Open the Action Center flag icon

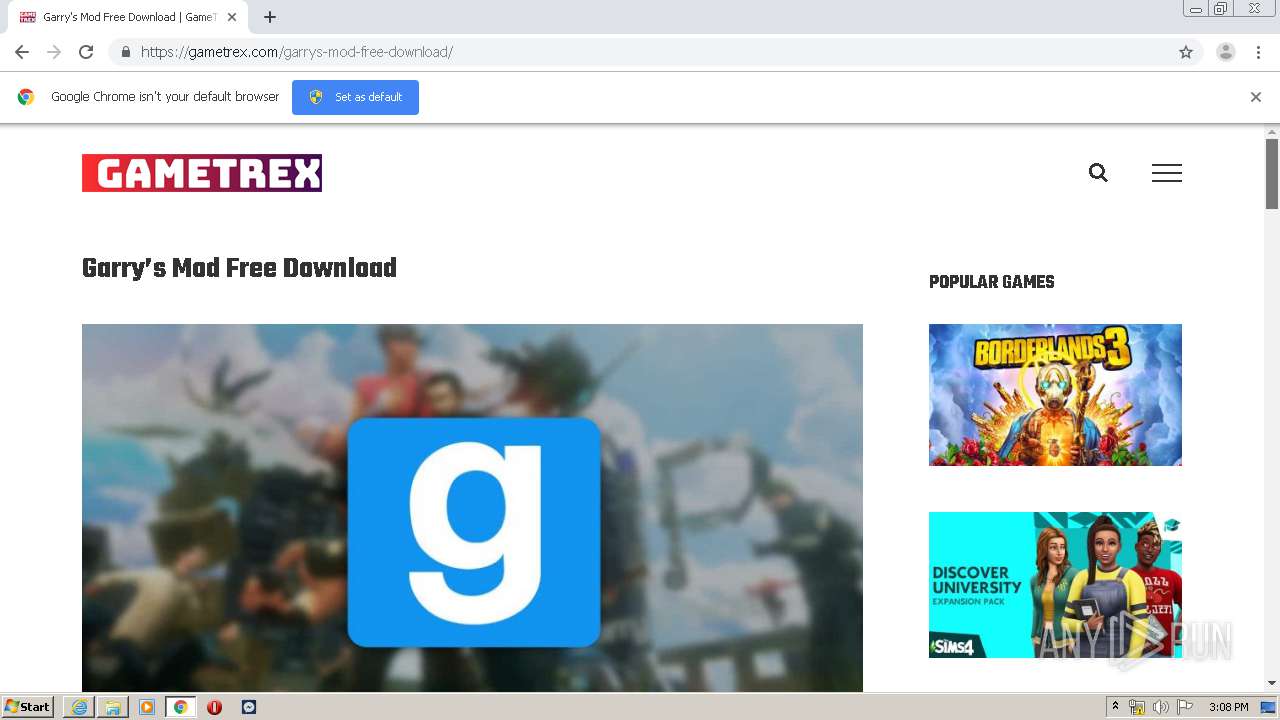[x=1185, y=707]
